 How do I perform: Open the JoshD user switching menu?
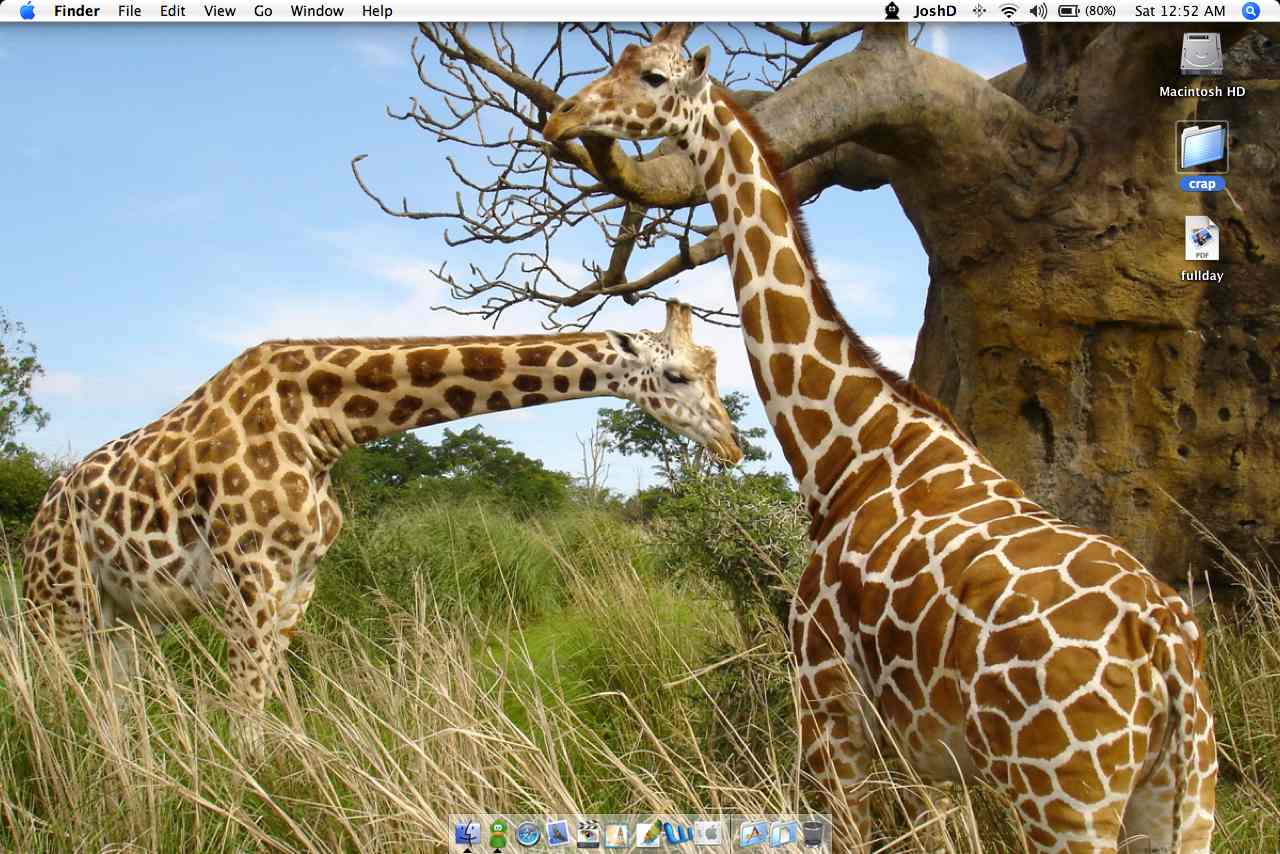[935, 11]
